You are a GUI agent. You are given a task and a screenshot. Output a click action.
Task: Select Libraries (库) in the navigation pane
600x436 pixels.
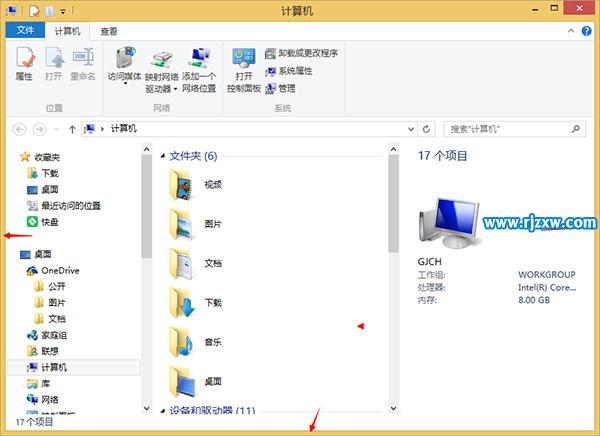(x=39, y=384)
